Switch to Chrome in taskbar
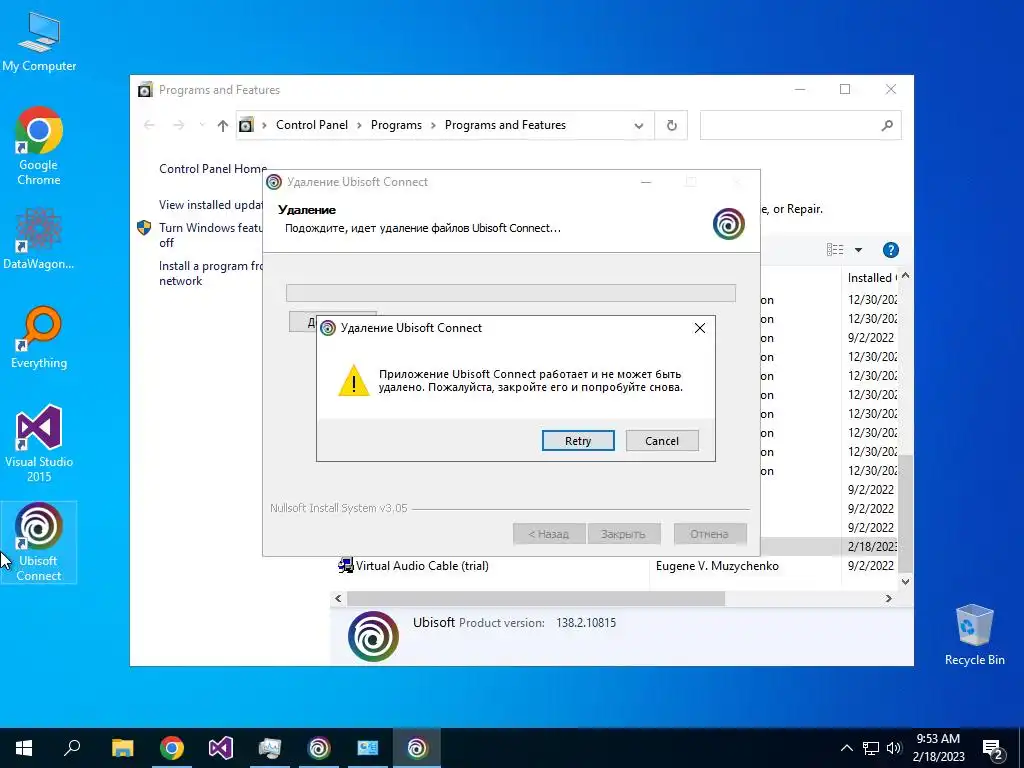This screenshot has width=1024, height=768. 172,748
